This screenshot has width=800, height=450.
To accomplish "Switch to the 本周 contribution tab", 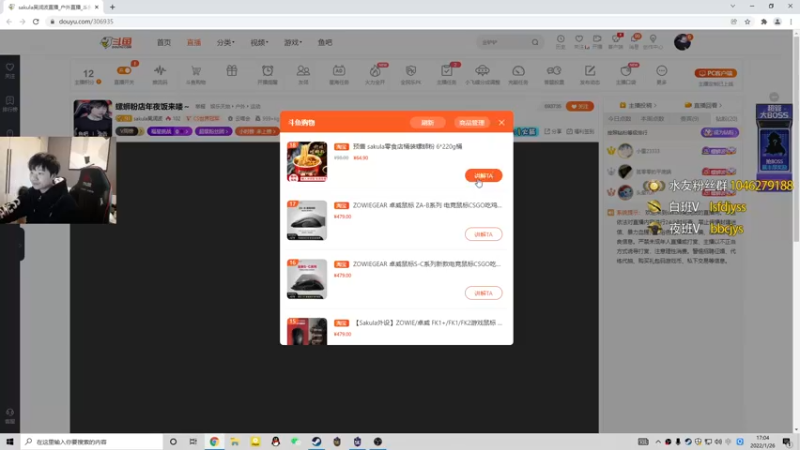I will tap(653, 118).
